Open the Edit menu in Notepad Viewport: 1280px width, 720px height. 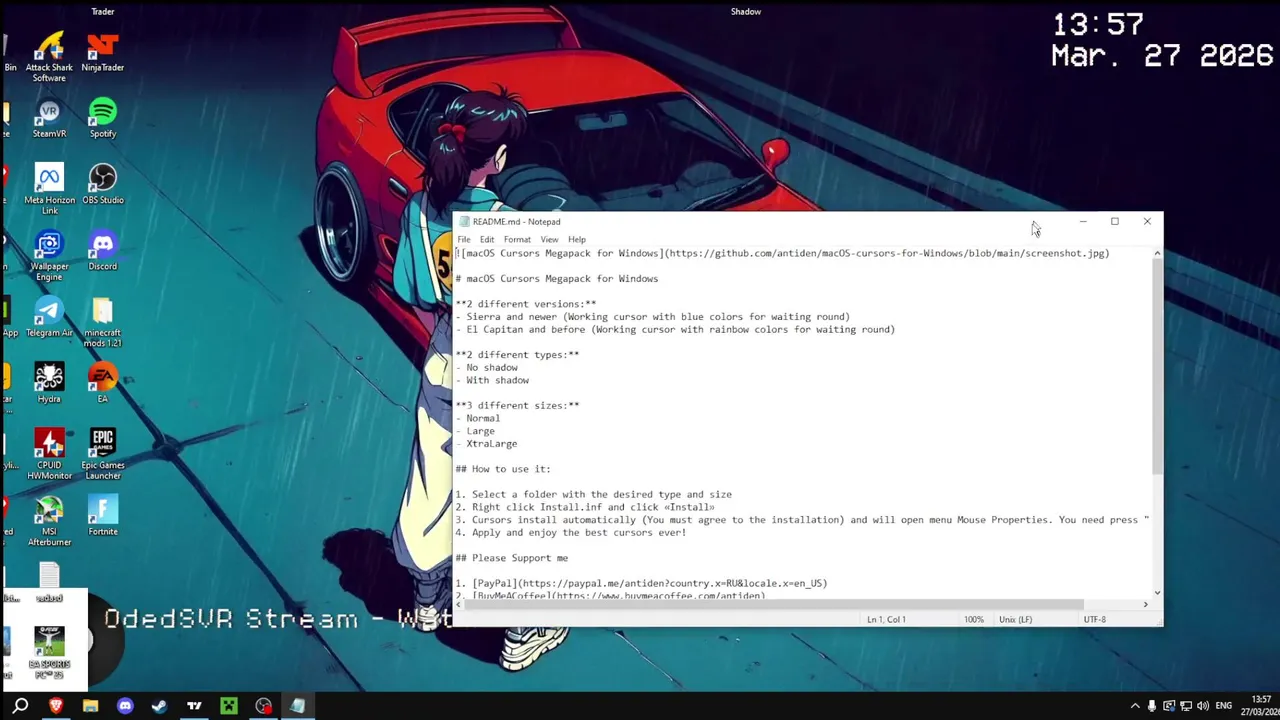pyautogui.click(x=487, y=239)
